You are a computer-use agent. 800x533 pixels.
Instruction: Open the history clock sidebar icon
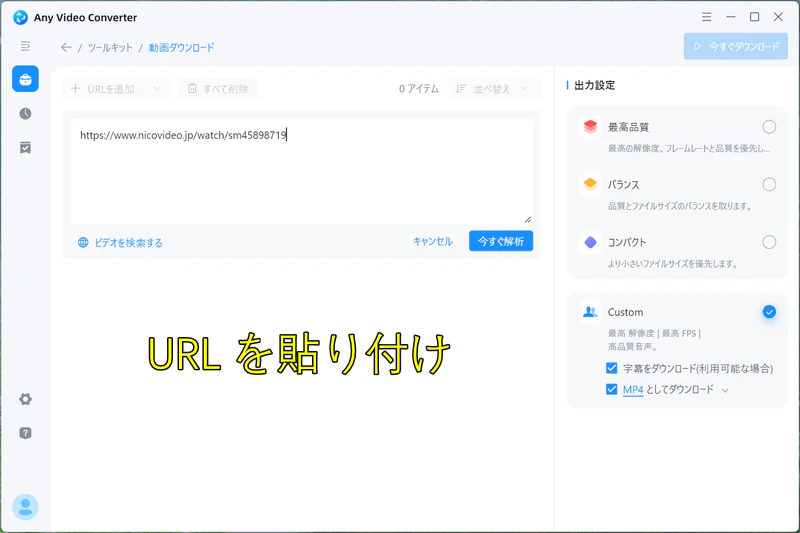coord(26,113)
